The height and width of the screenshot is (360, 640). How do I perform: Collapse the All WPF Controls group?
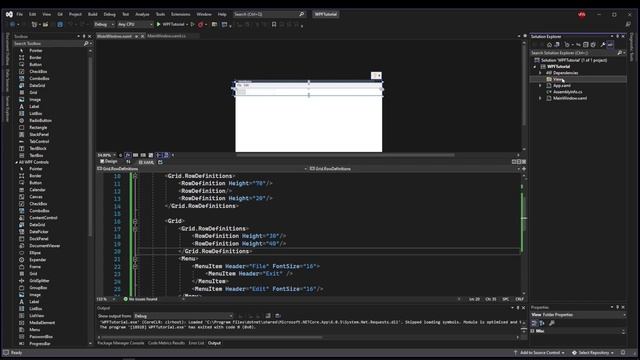[17, 162]
